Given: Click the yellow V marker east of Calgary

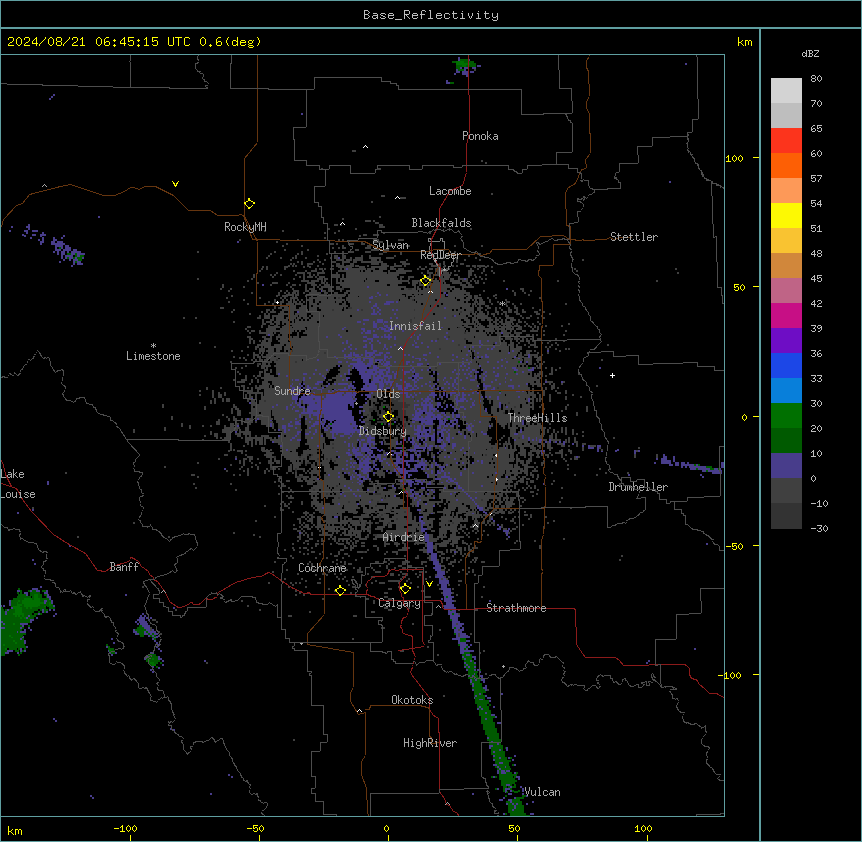Looking at the screenshot, I should point(429,584).
